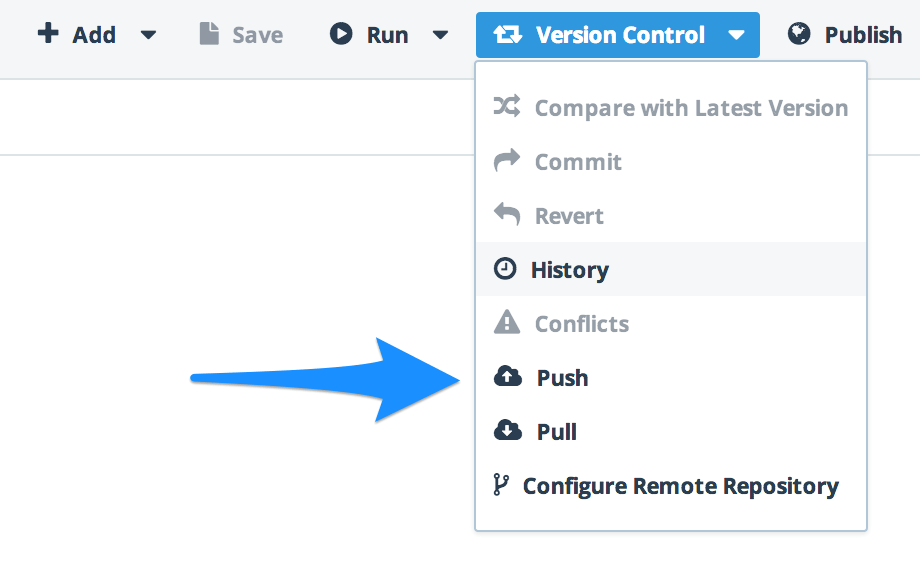Click the branch icon for Configure Remote Repository
The height and width of the screenshot is (562, 920).
coord(500,485)
